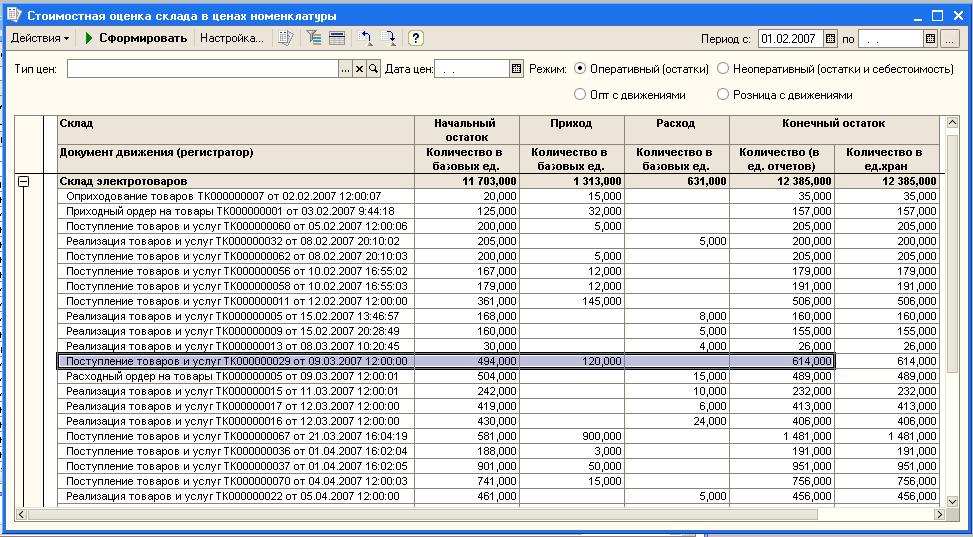The height and width of the screenshot is (537, 973).
Task: Open the Настройка... settings dialog
Action: (x=231, y=38)
